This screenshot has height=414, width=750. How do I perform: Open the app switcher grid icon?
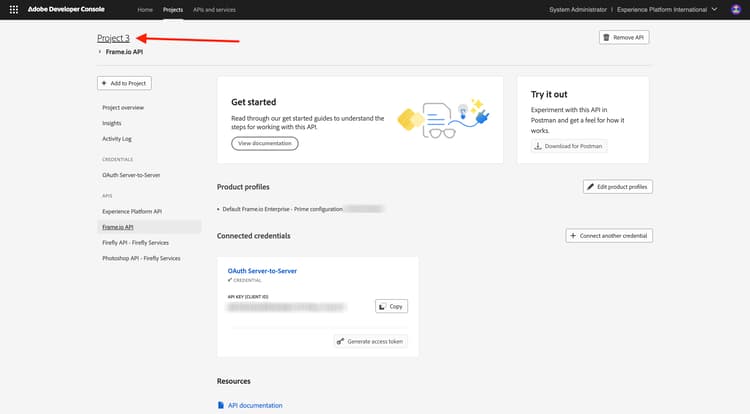click(14, 10)
